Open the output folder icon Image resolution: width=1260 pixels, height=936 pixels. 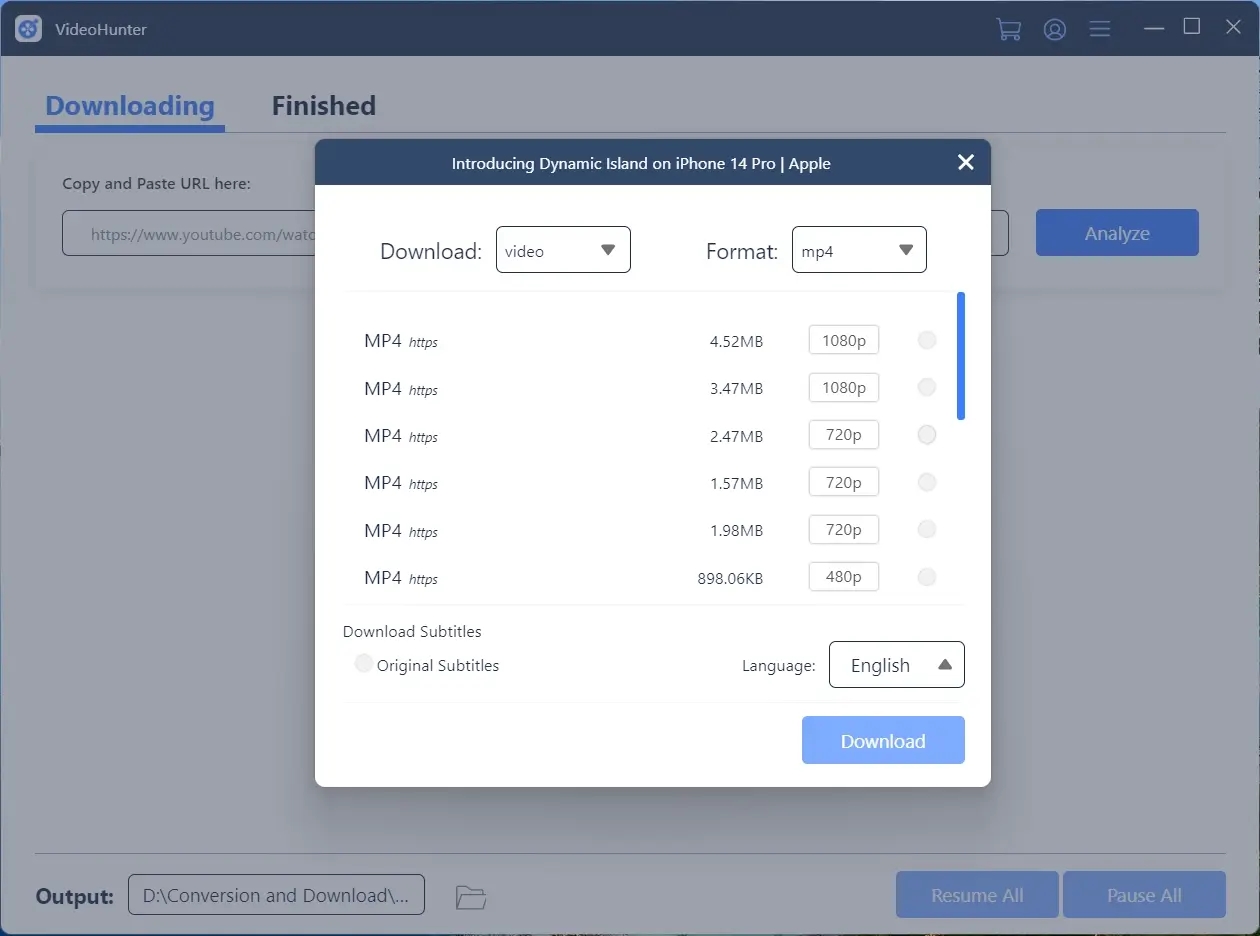coord(471,897)
